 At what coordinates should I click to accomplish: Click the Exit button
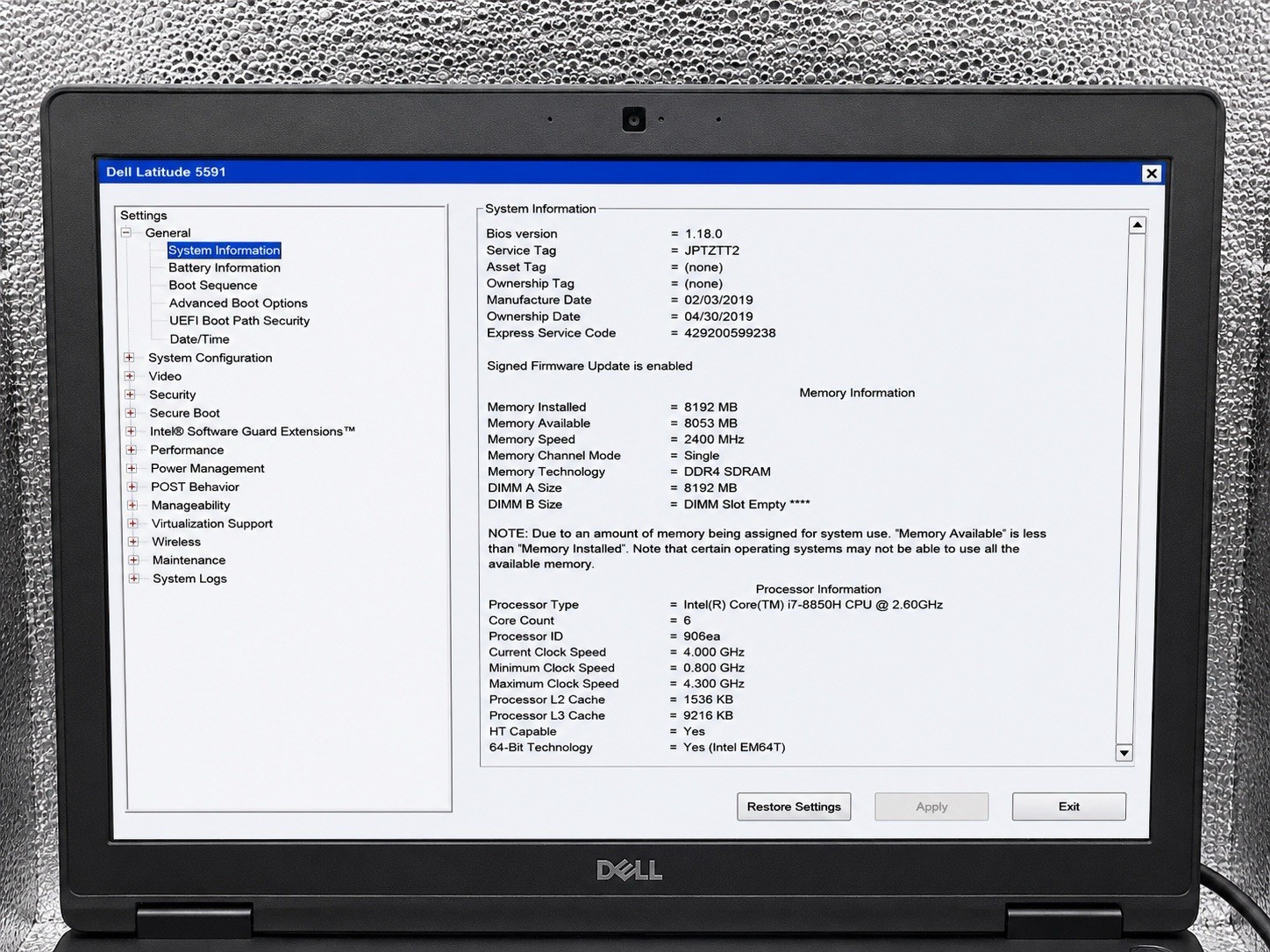click(1069, 806)
